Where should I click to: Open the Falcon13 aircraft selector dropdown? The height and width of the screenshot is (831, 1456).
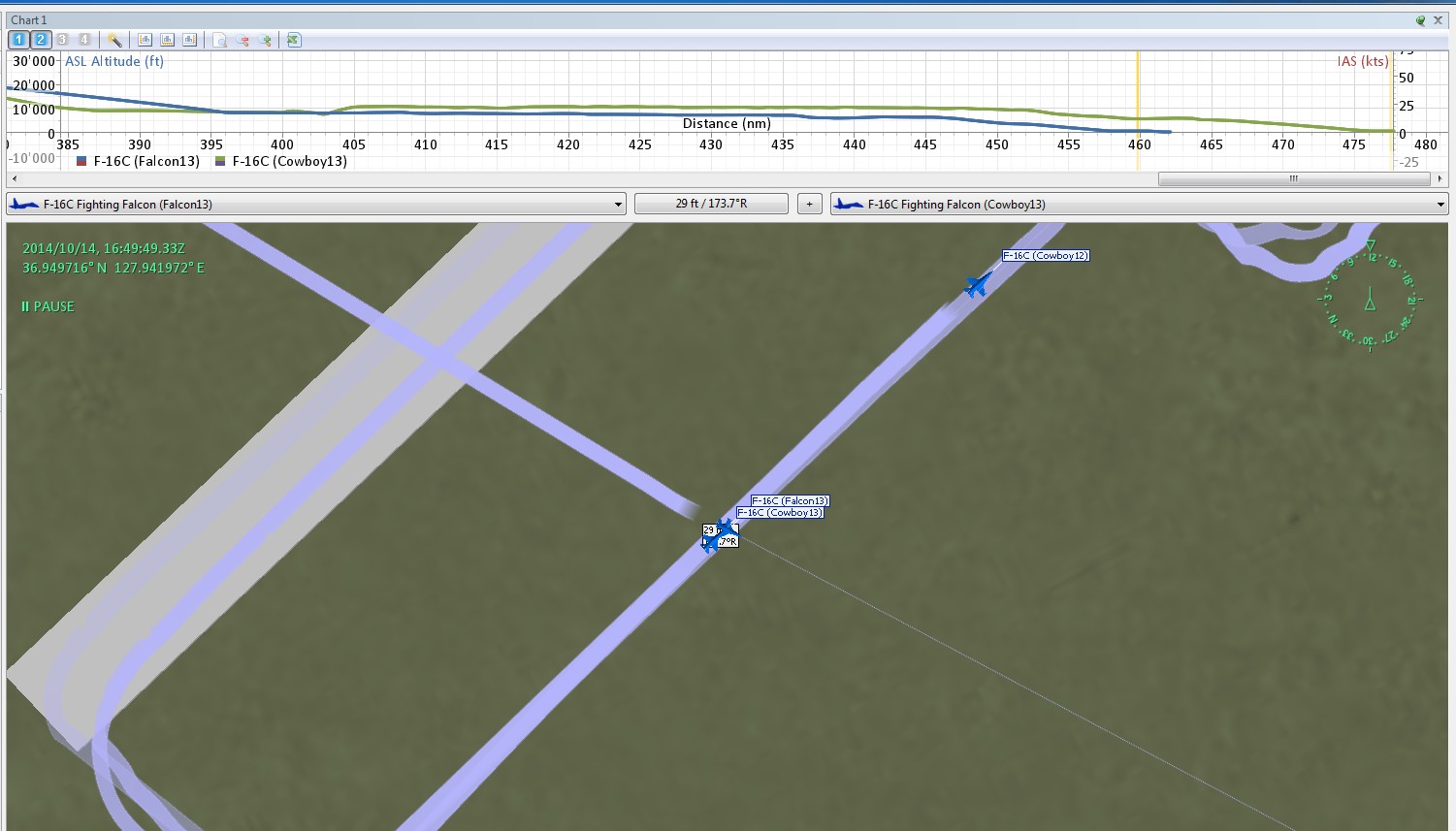coord(316,204)
